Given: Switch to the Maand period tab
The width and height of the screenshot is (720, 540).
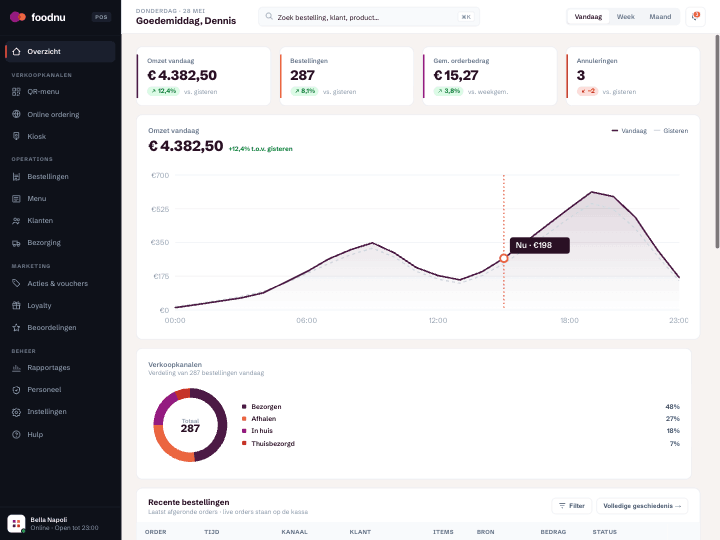Looking at the screenshot, I should [660, 17].
